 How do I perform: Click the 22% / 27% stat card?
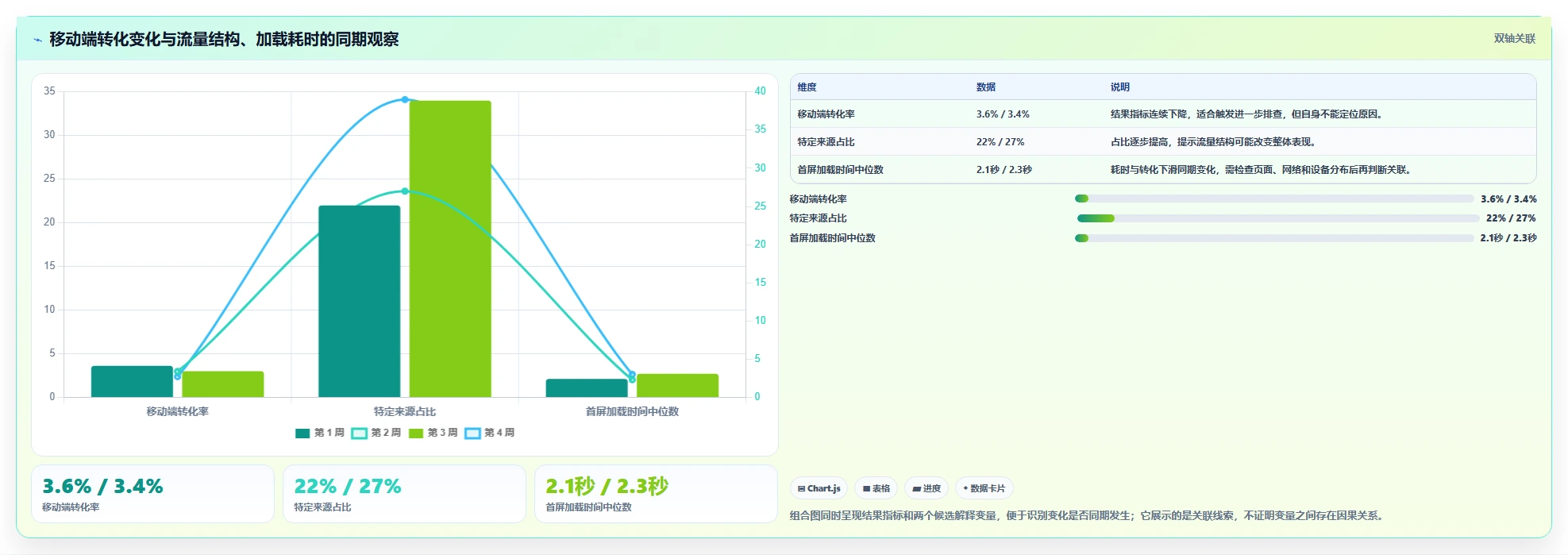click(x=404, y=494)
